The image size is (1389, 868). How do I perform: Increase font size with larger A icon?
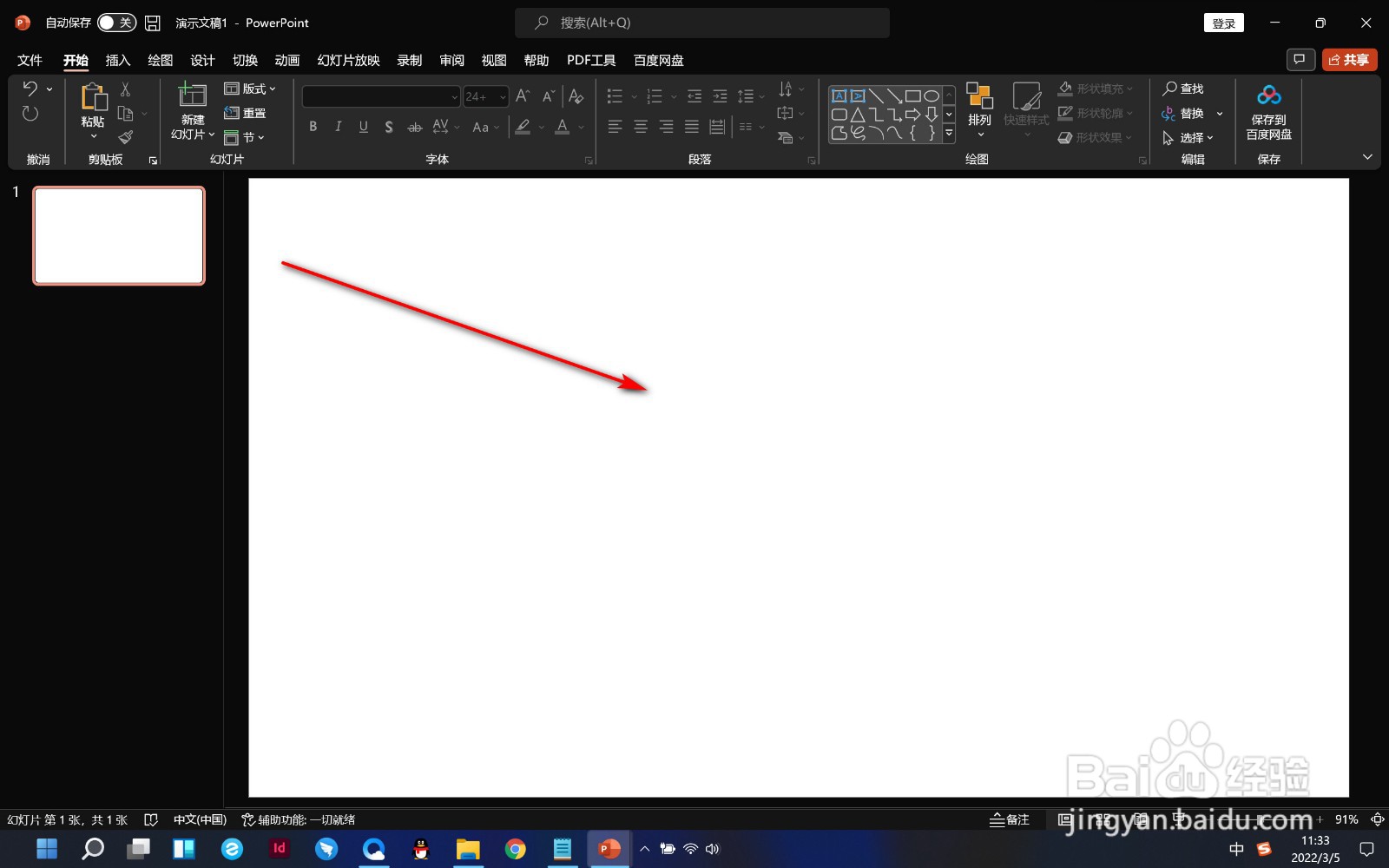(522, 96)
